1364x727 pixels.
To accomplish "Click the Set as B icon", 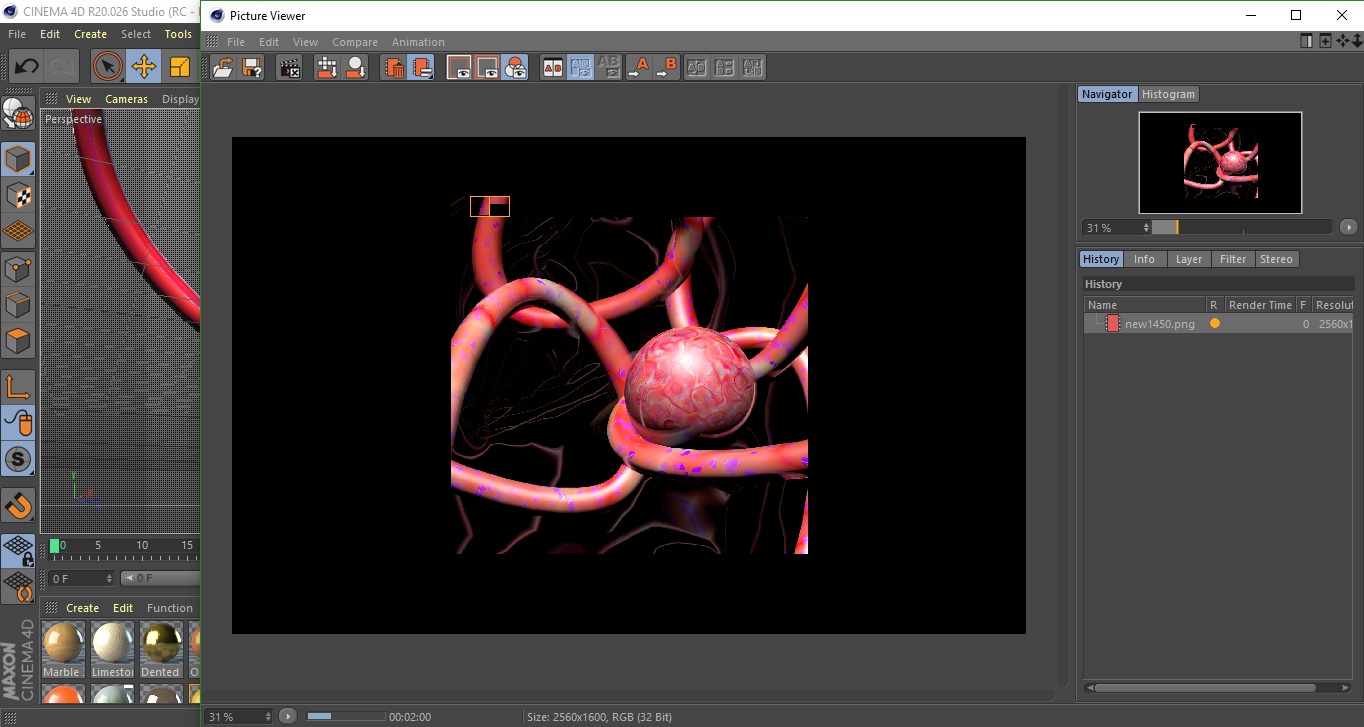I will [x=666, y=68].
